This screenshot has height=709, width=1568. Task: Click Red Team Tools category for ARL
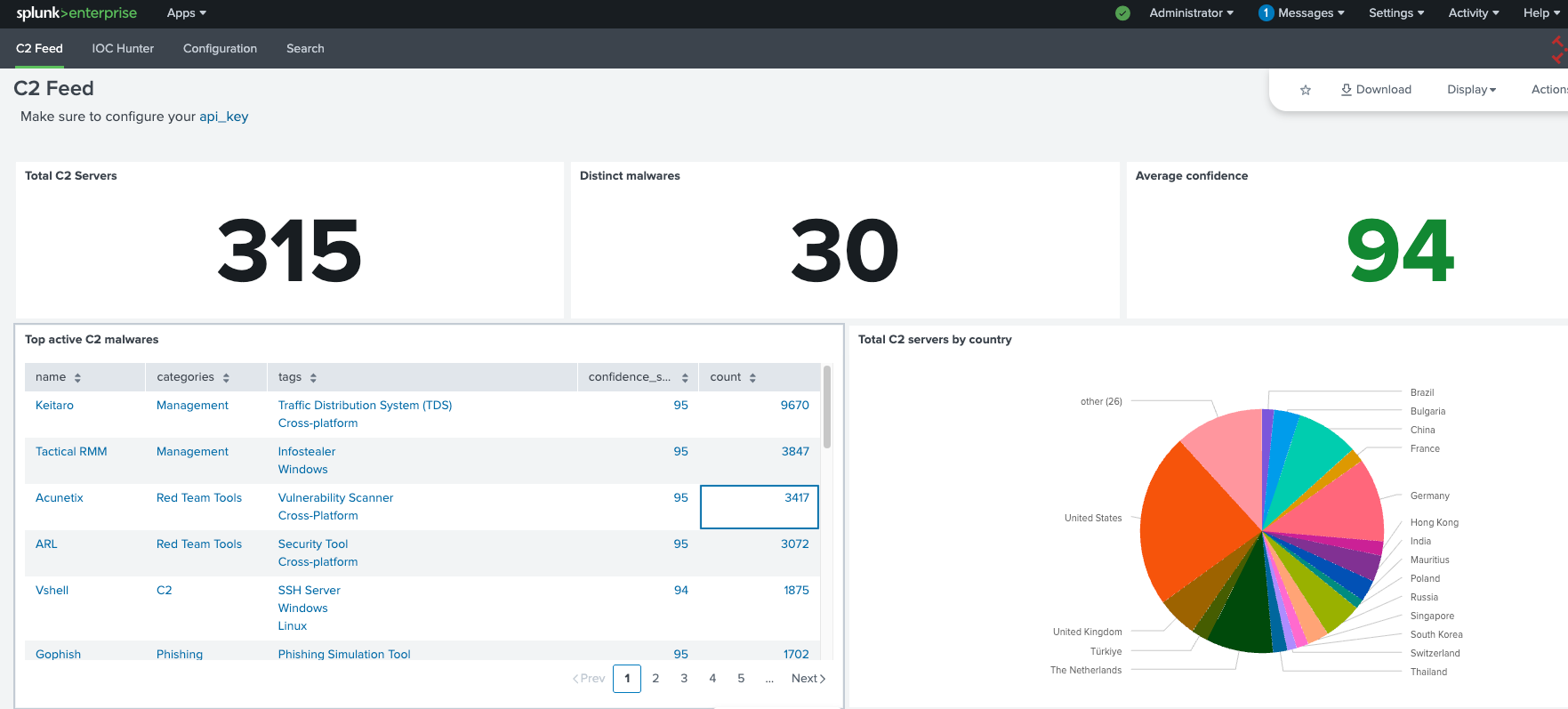(199, 544)
